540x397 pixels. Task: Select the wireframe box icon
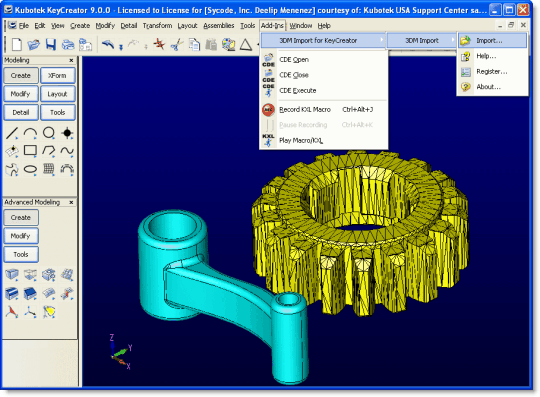[x=30, y=274]
